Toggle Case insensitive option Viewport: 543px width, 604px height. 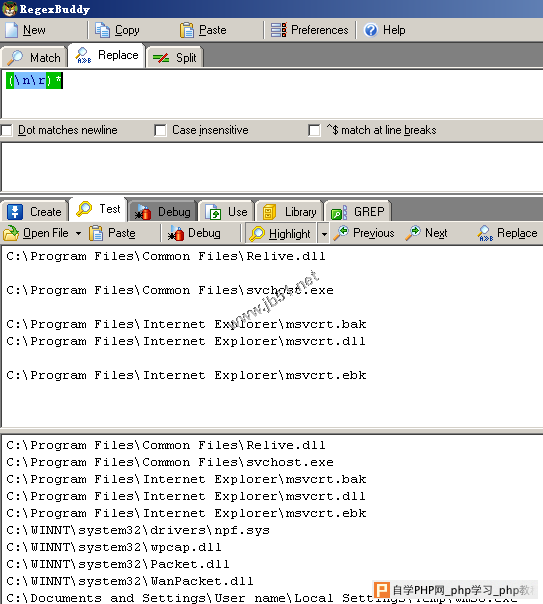(x=160, y=130)
